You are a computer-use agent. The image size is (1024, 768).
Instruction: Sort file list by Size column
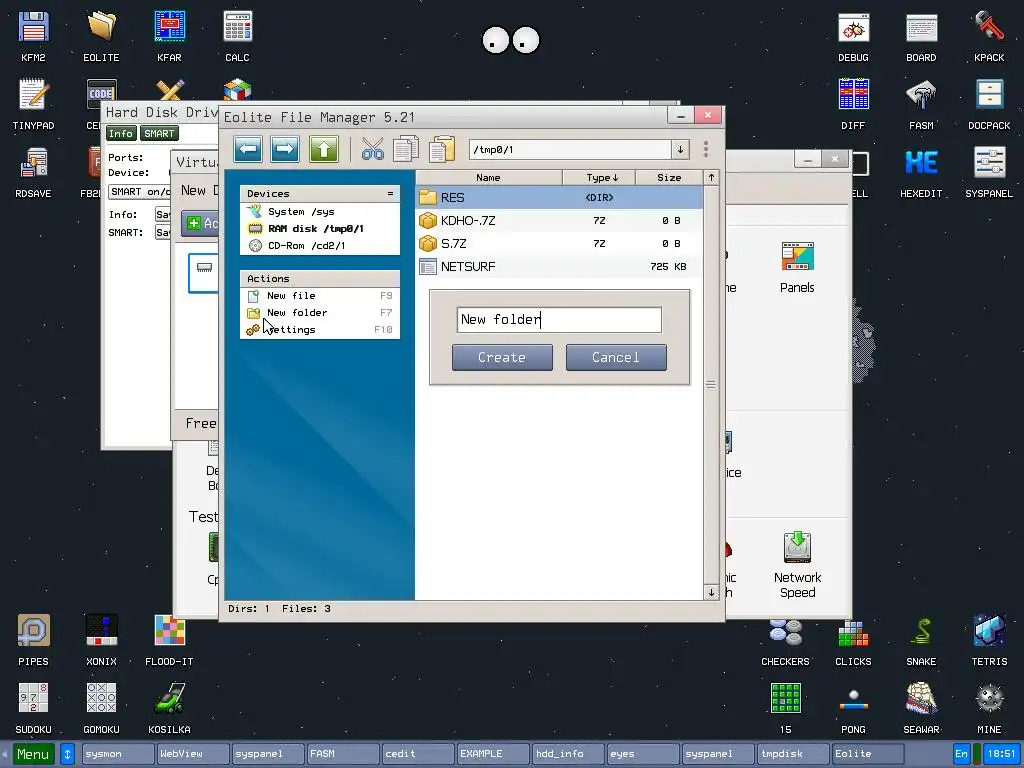pyautogui.click(x=669, y=178)
